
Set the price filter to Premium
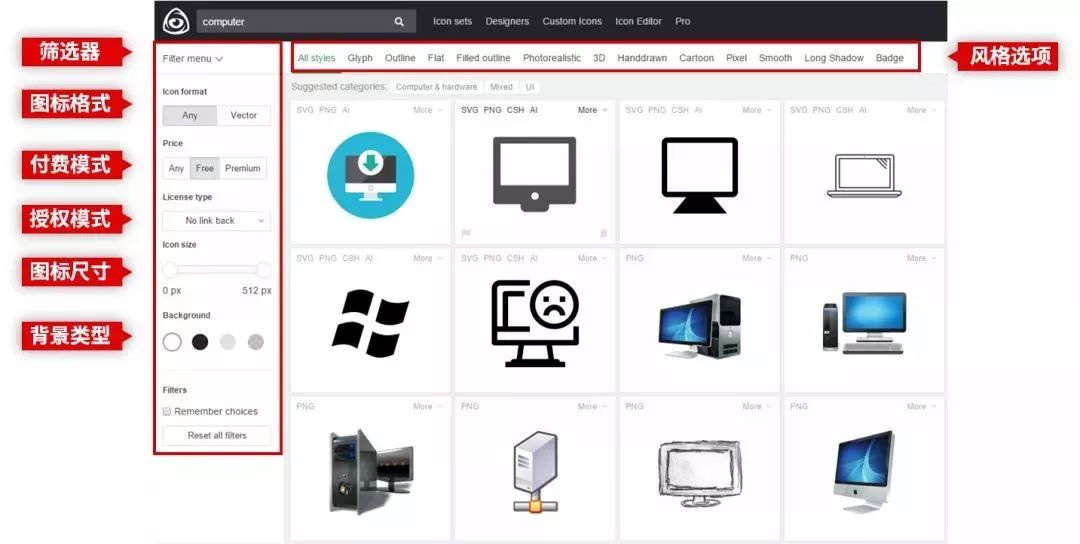(x=243, y=168)
